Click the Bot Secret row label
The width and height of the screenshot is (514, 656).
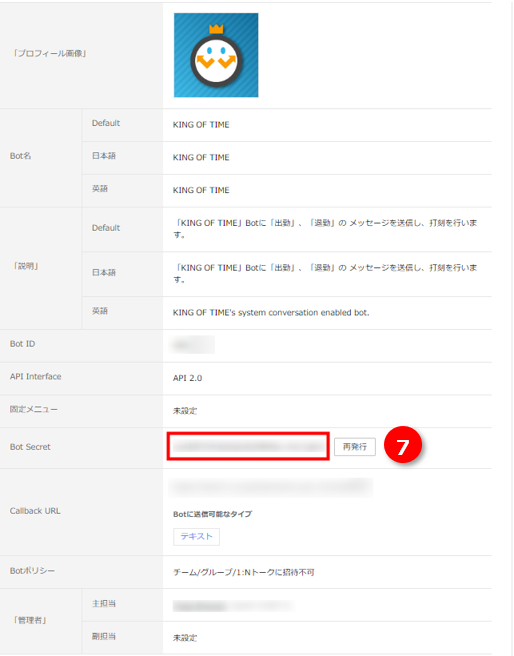tap(30, 447)
